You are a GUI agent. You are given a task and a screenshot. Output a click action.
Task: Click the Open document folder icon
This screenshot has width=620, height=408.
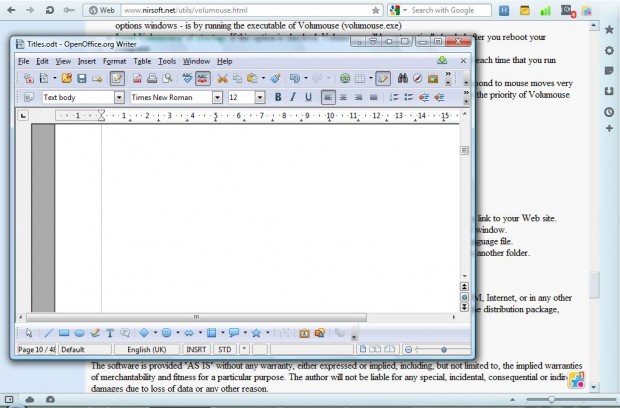[x=66, y=78]
